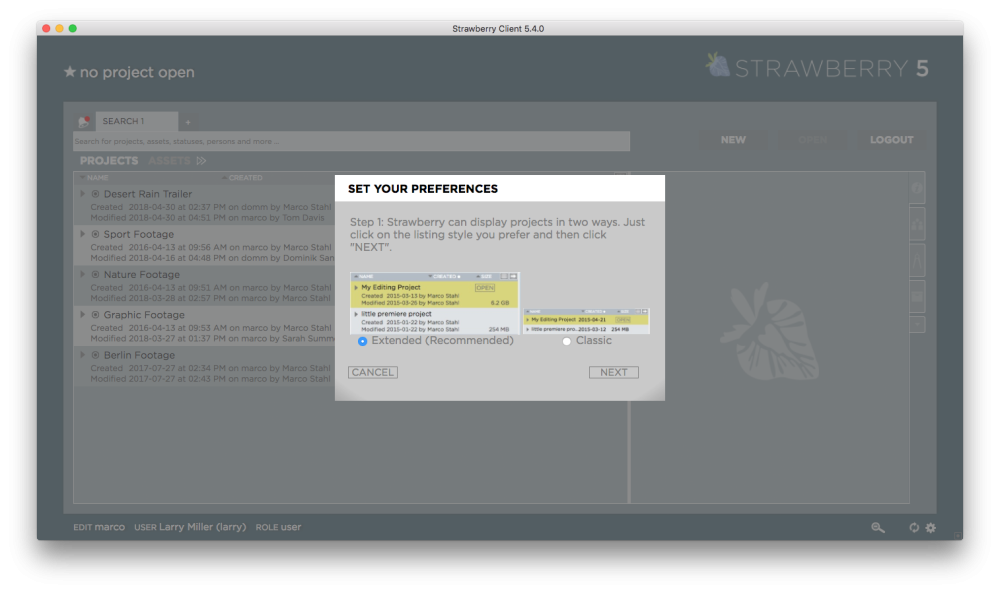Viewport: 1000px width, 593px height.
Task: Click Desert Rain Trailer modified line by Tom Davis
Action: [207, 217]
